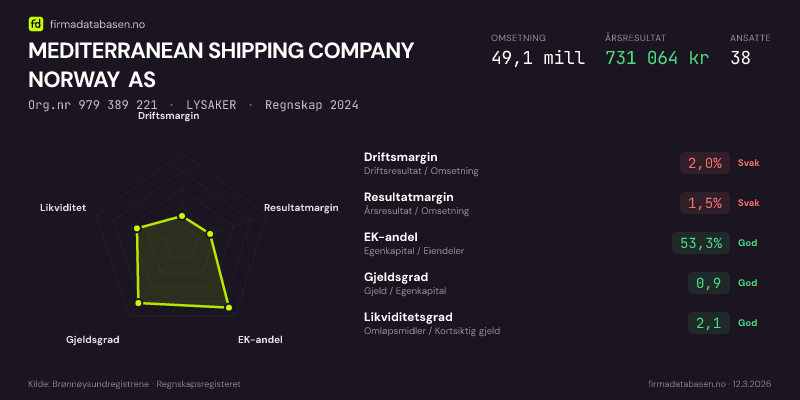The width and height of the screenshot is (800, 400).
Task: Click the EK-andel row heading in list
Action: tap(383, 237)
